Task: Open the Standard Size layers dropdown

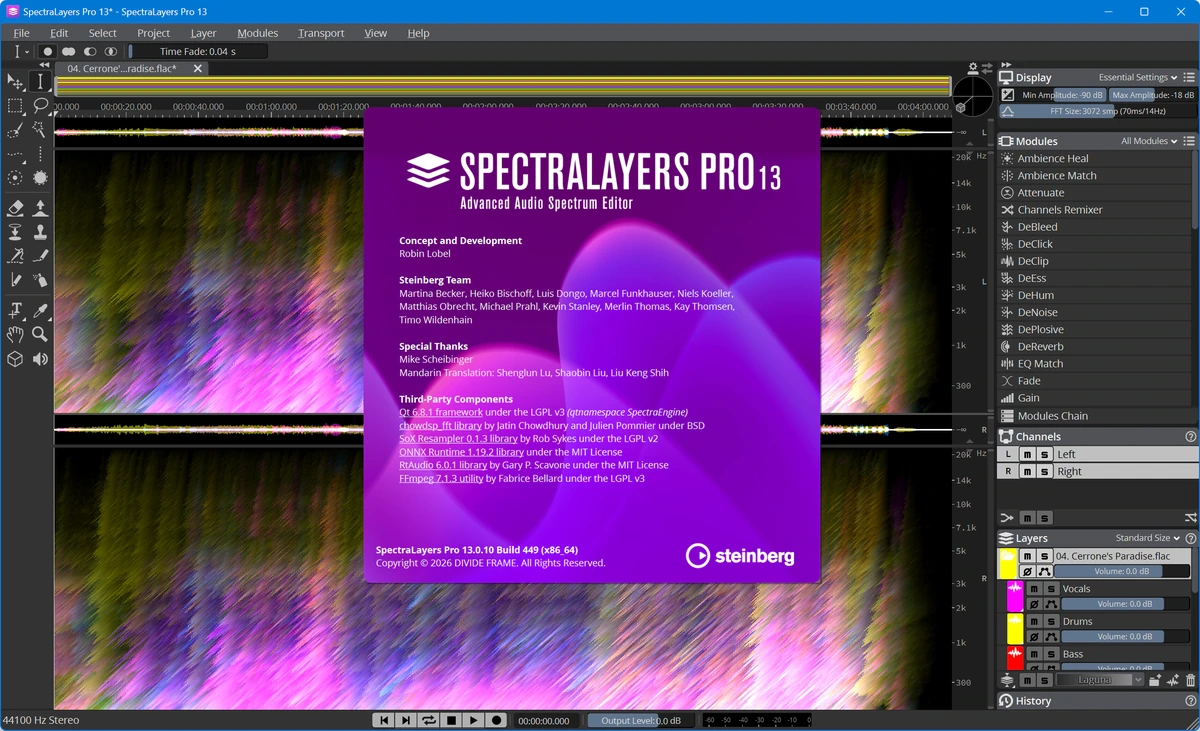Action: tap(1148, 538)
